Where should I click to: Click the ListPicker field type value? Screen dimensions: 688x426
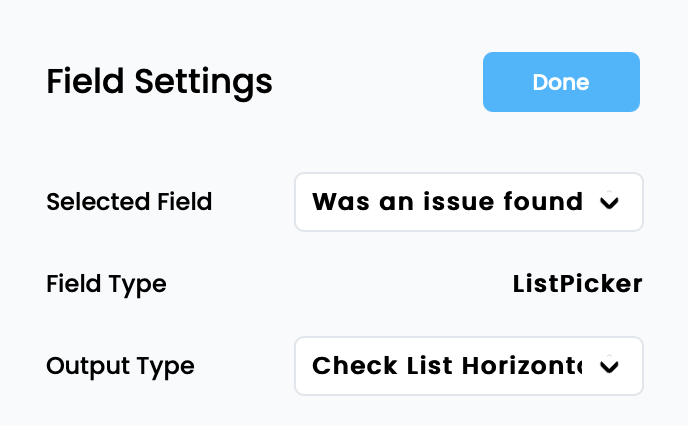(x=577, y=284)
